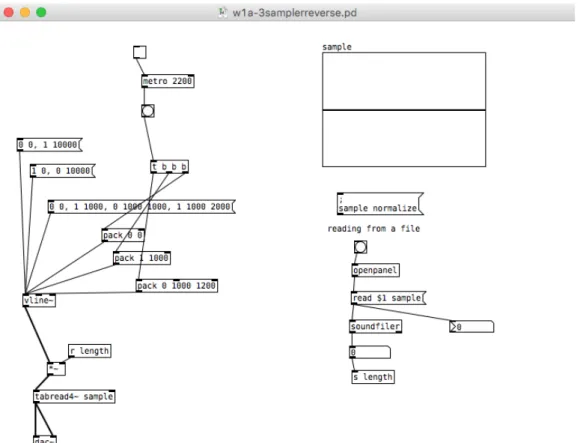Click message box 1 0, 0 10000
Viewport: 580px width, 443px height.
pos(63,171)
